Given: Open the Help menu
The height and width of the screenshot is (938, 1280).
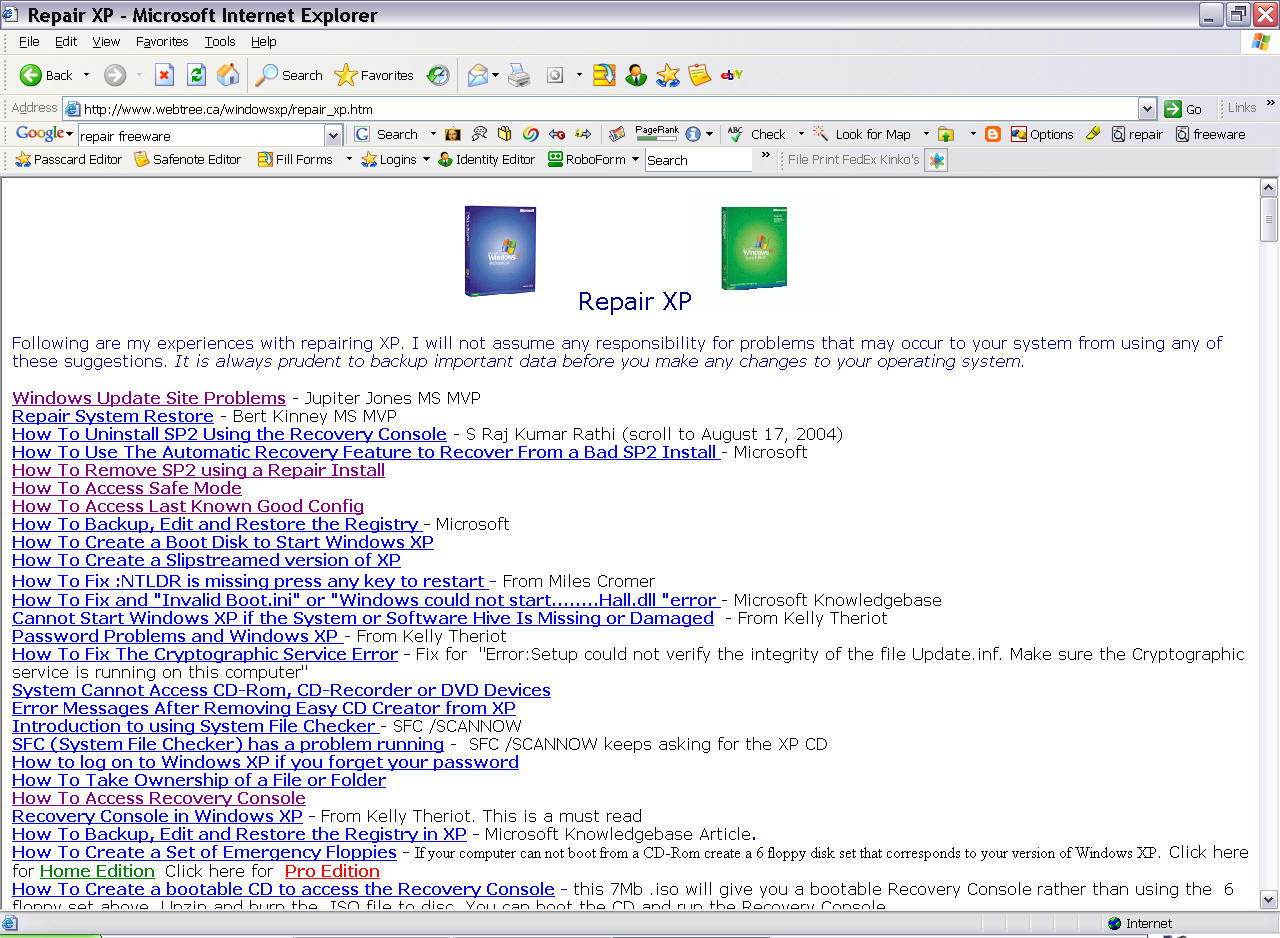Looking at the screenshot, I should [x=264, y=42].
